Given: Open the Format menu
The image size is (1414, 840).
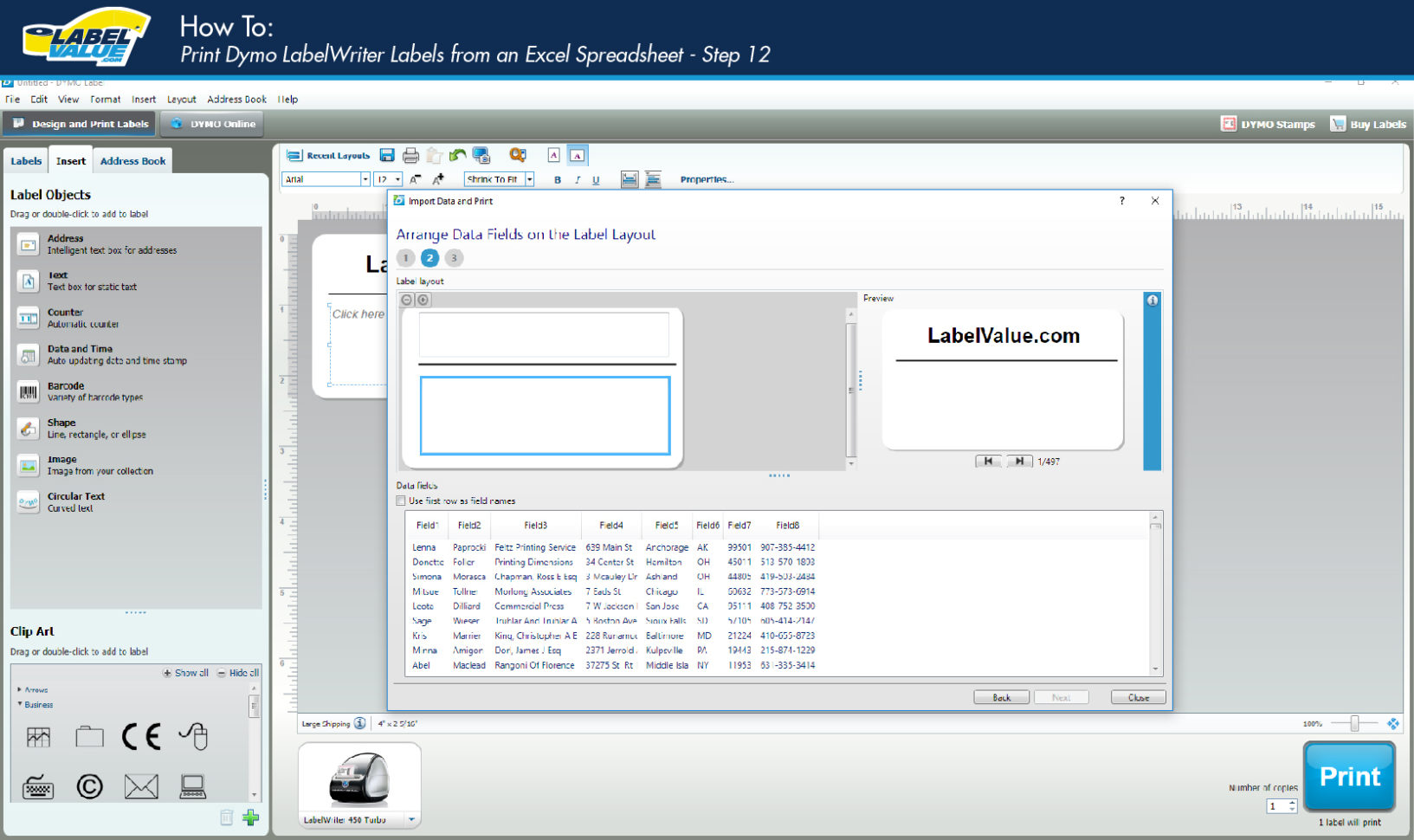Looking at the screenshot, I should click(105, 99).
